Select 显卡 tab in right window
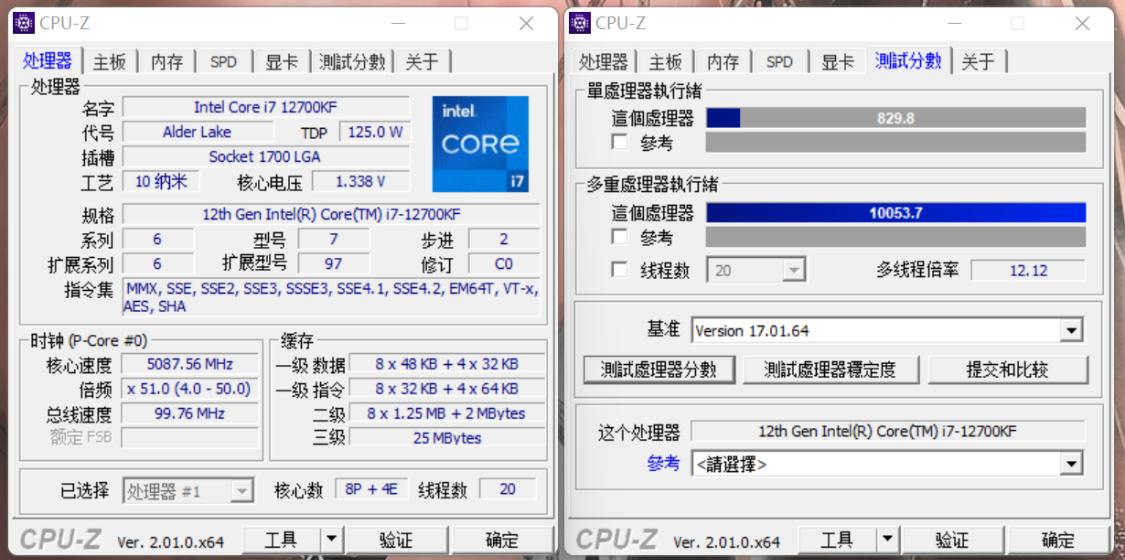 [x=837, y=62]
